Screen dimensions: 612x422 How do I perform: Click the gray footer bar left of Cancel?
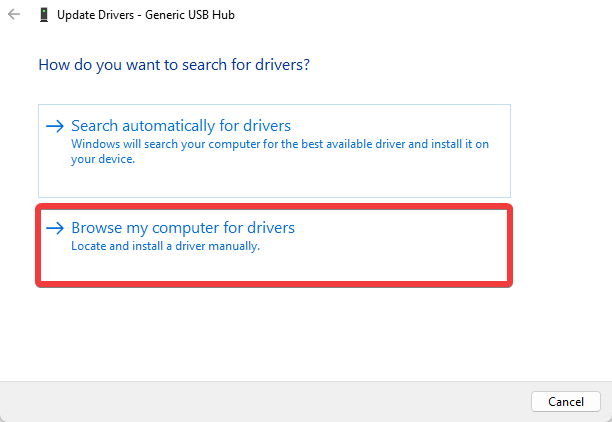(265, 402)
